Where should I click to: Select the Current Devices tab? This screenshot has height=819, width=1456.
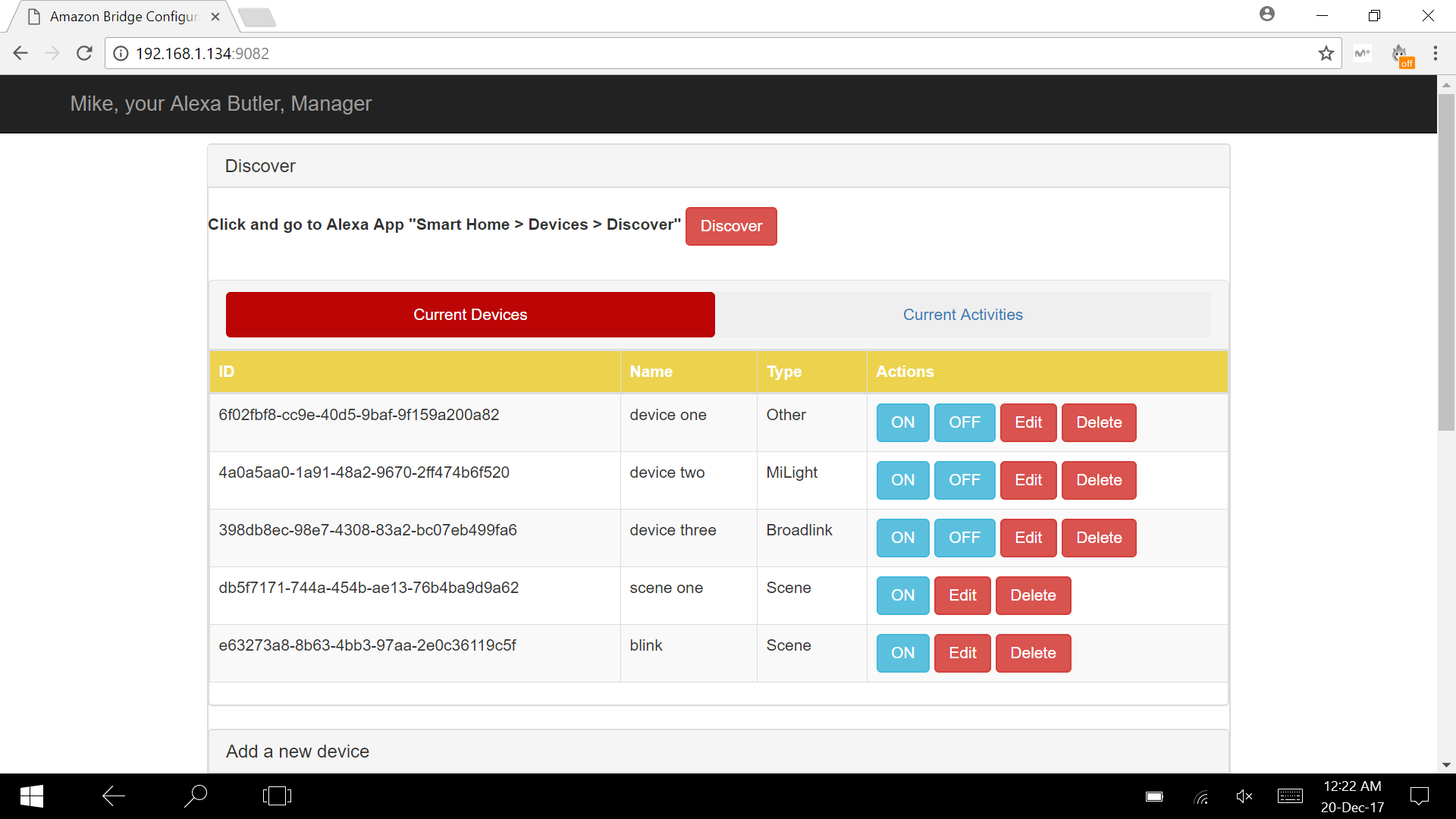pyautogui.click(x=470, y=315)
